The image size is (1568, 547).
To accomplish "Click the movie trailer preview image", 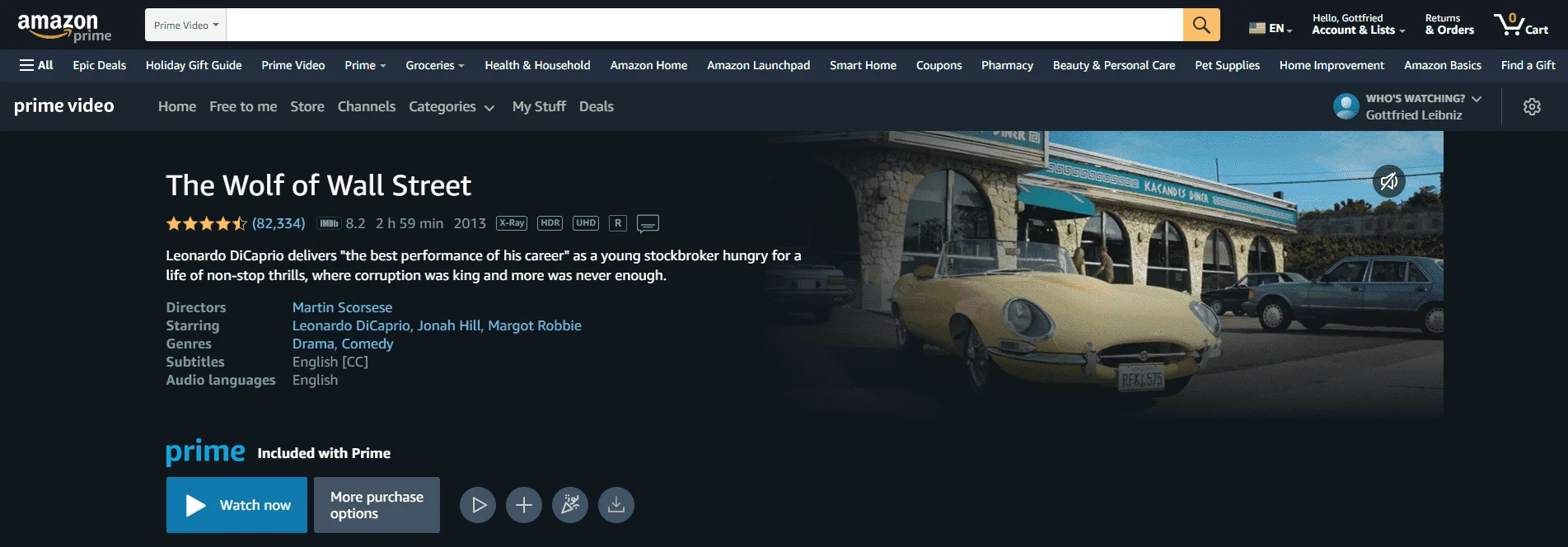I will tap(1104, 276).
